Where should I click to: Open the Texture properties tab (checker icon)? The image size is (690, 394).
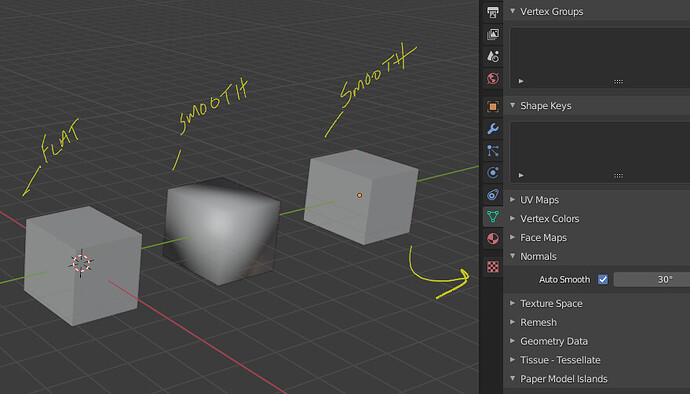[493, 267]
